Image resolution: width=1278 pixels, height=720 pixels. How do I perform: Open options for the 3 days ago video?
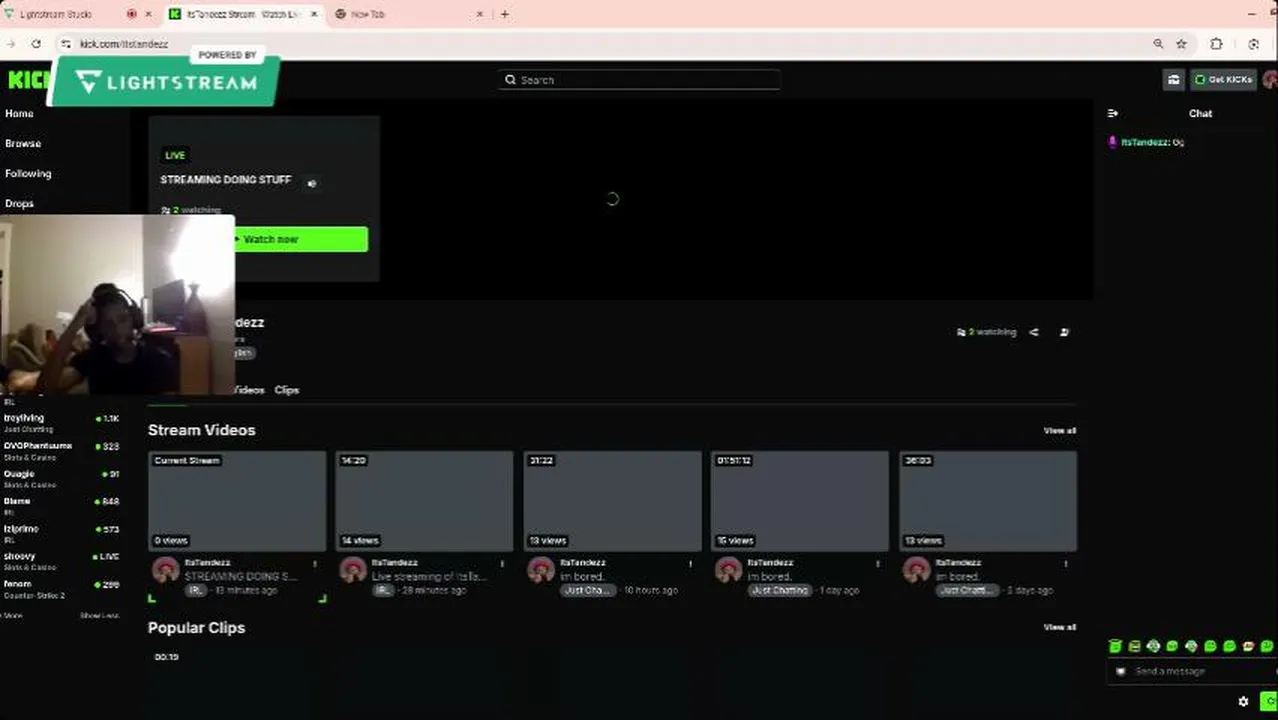coord(1066,564)
